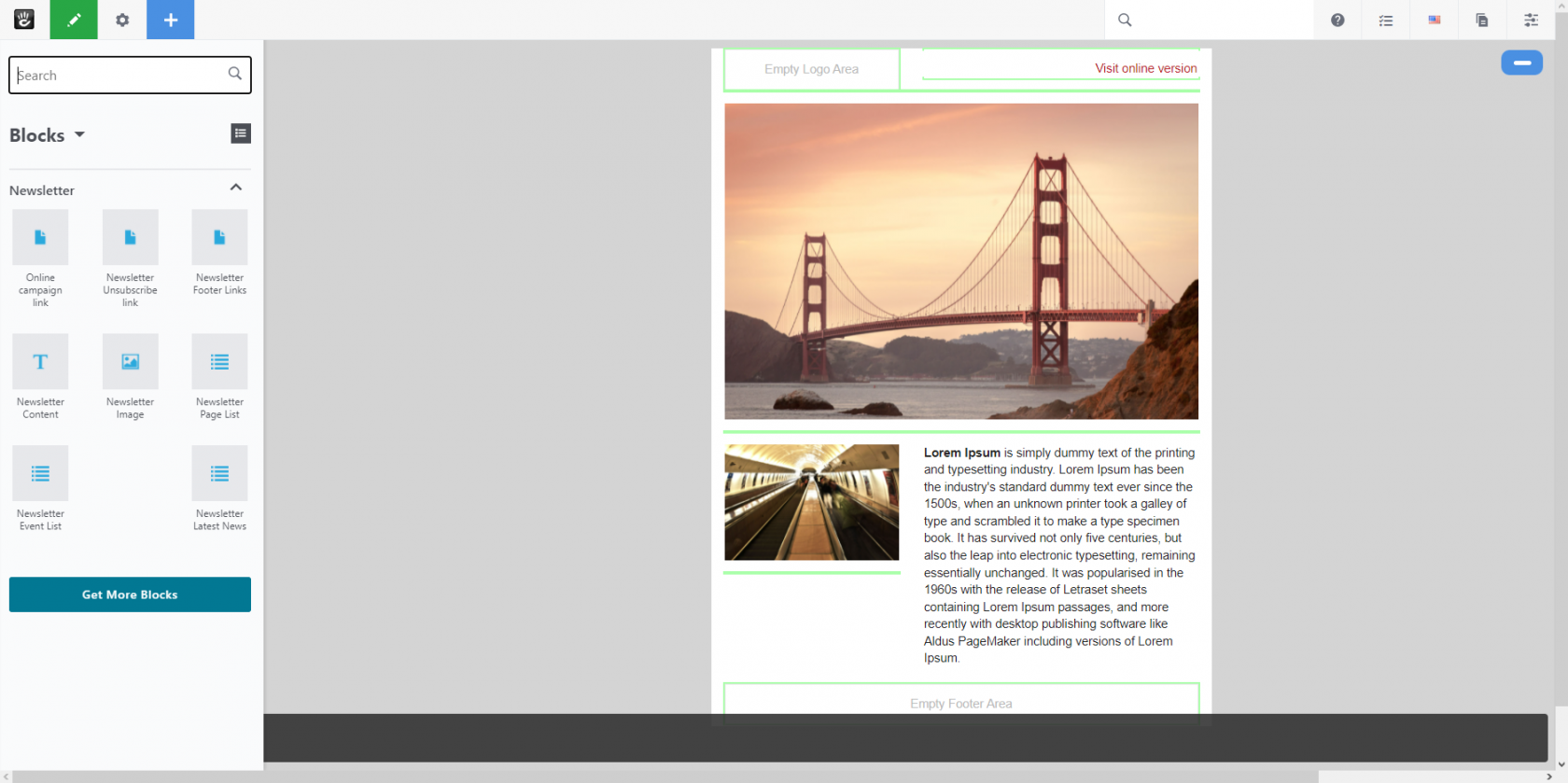Viewport: 1568px width, 783px height.
Task: Toggle edit mode with the pencil icon
Action: pyautogui.click(x=74, y=20)
